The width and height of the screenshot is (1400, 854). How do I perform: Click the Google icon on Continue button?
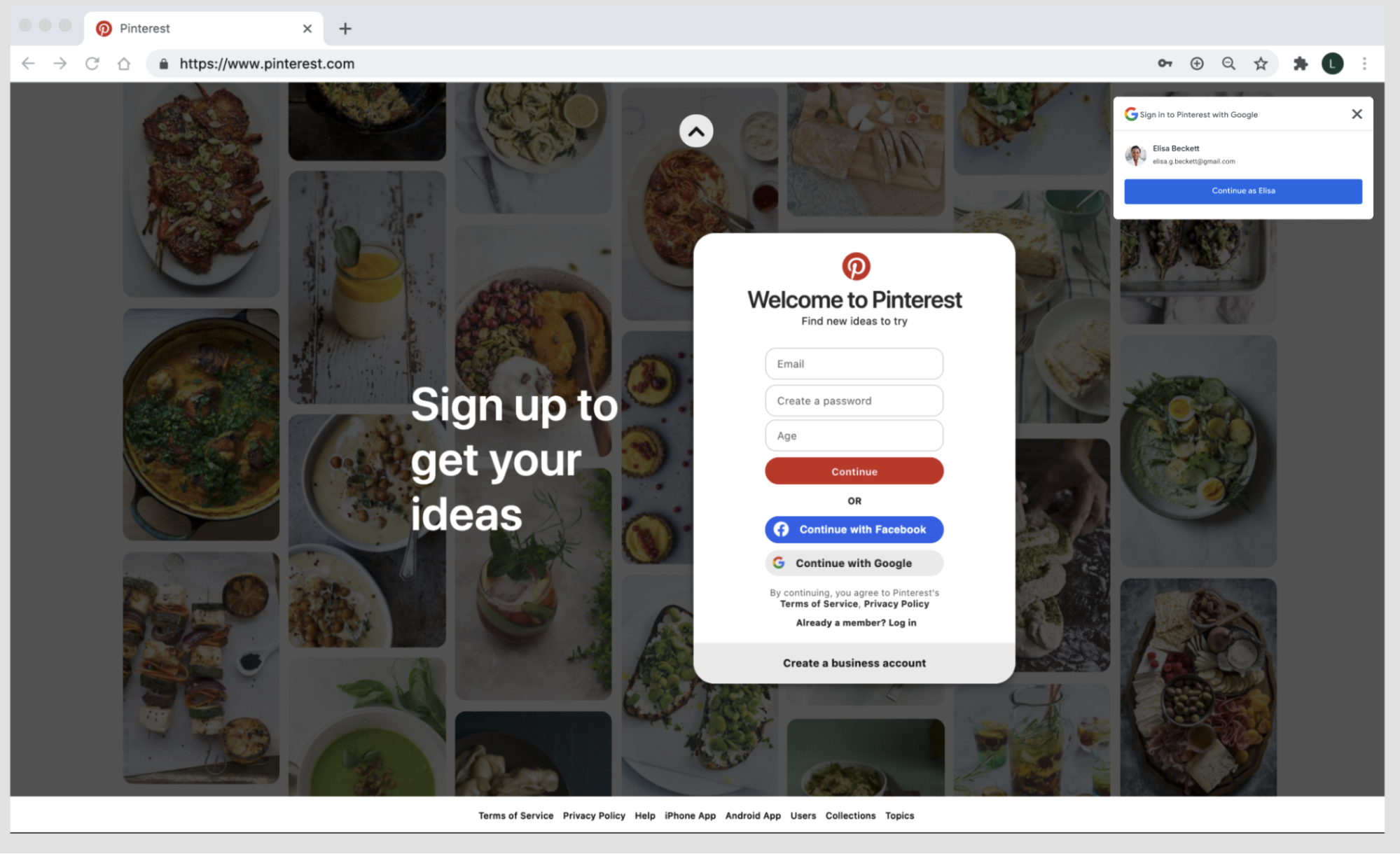780,562
